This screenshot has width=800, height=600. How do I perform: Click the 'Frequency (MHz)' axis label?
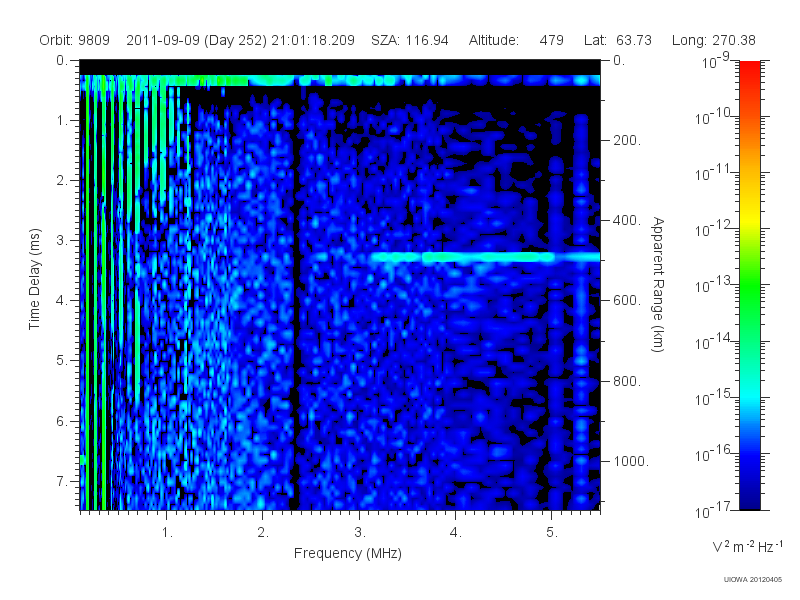click(x=347, y=554)
